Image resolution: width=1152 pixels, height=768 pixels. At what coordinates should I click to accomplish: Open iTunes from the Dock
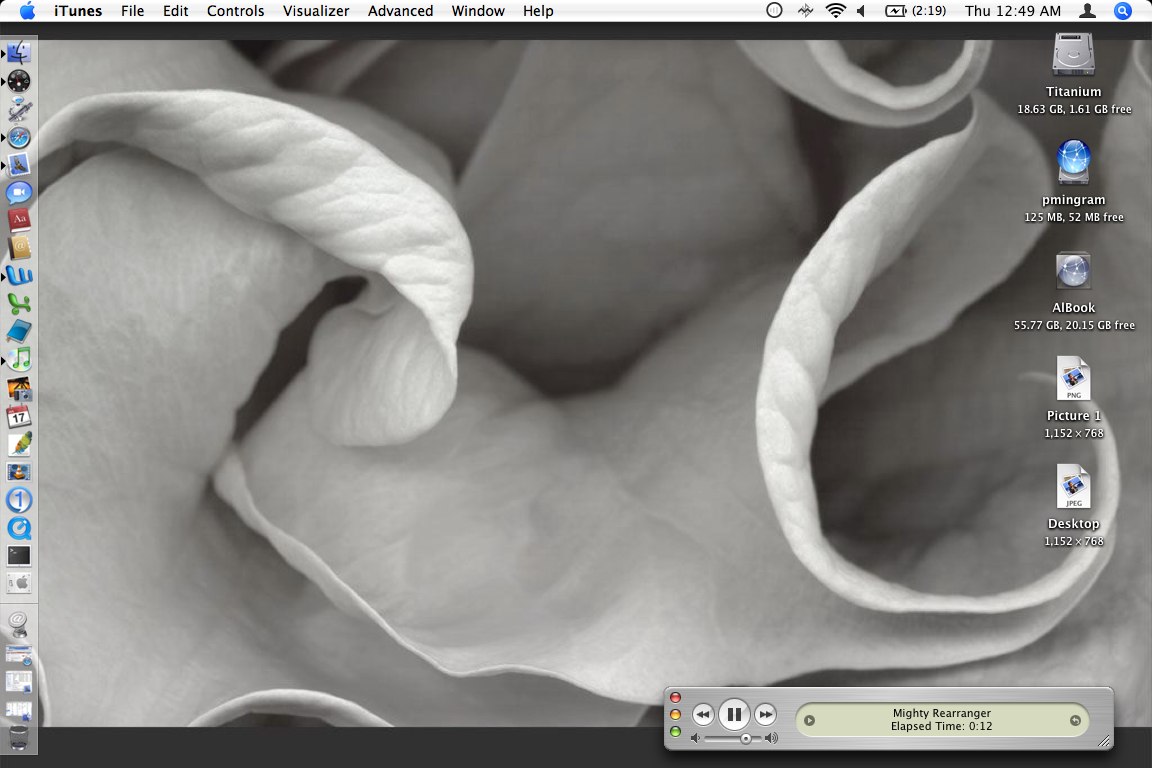point(19,359)
